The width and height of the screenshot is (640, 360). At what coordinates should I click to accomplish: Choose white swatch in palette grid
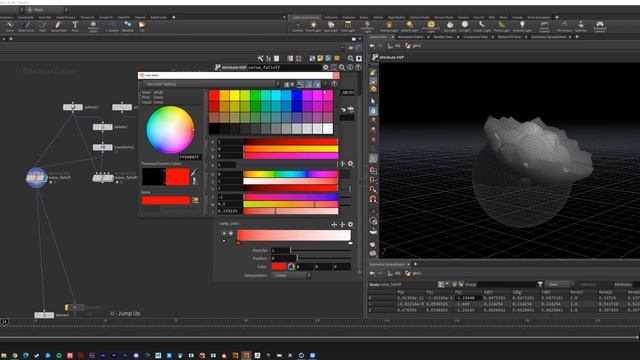point(328,129)
